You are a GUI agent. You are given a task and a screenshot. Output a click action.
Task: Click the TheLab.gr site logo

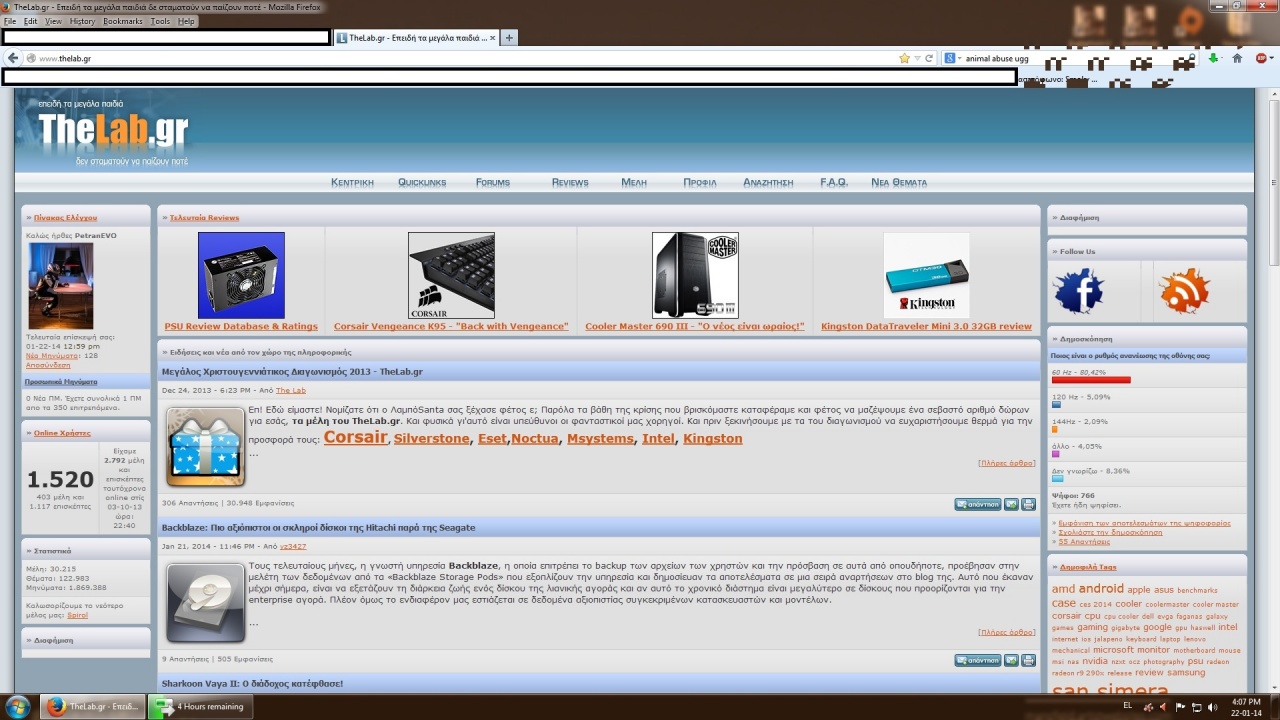pos(113,133)
